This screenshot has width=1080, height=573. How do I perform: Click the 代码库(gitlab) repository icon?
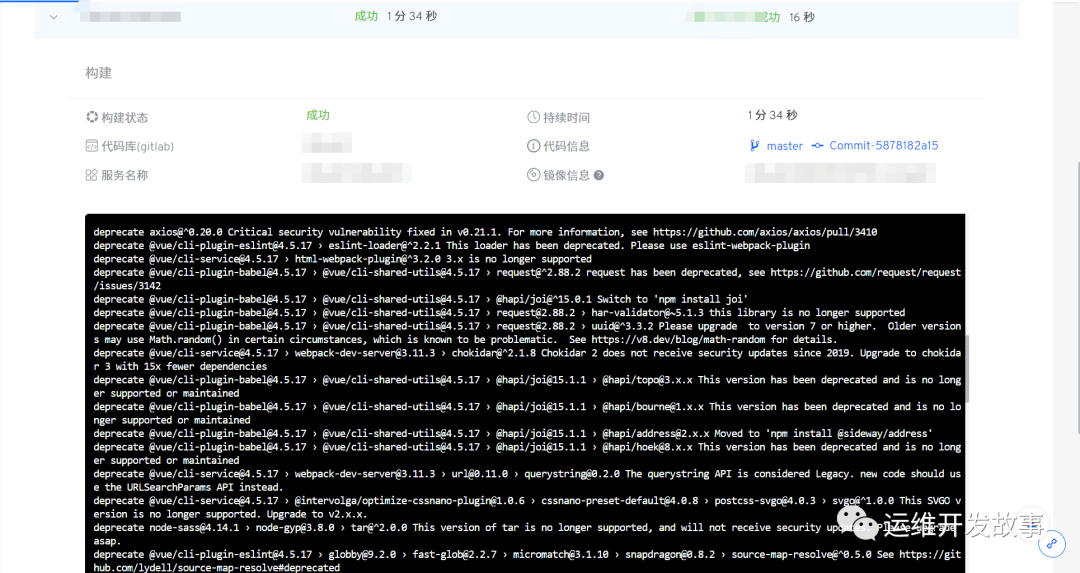(92, 146)
